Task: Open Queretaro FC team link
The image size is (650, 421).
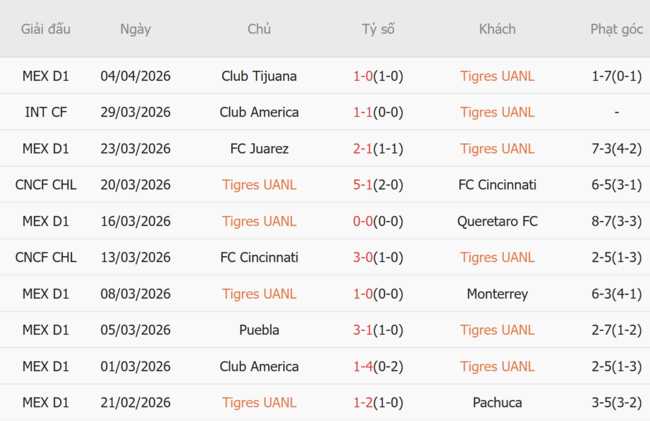Action: (497, 221)
